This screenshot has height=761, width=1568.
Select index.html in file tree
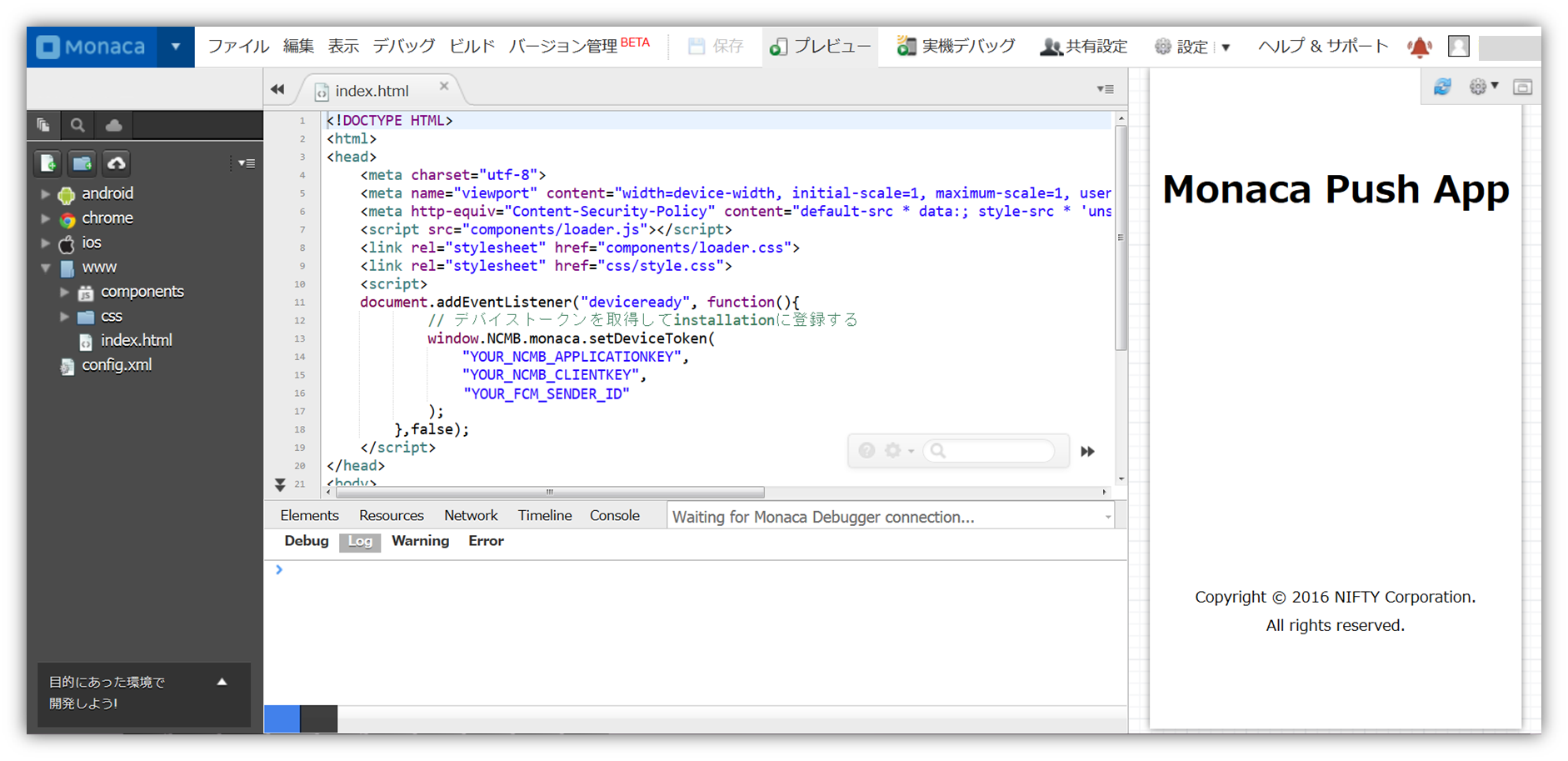pyautogui.click(x=136, y=341)
